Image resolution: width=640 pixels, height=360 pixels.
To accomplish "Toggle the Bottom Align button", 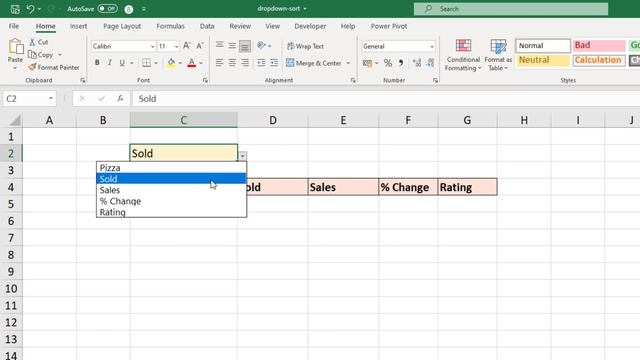I will point(245,46).
